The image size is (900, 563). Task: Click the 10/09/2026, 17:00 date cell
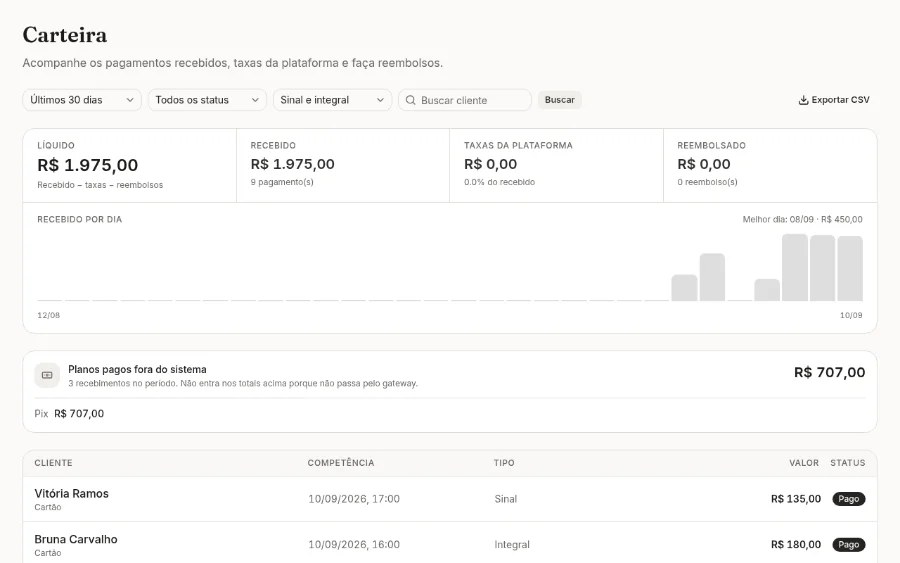(354, 499)
